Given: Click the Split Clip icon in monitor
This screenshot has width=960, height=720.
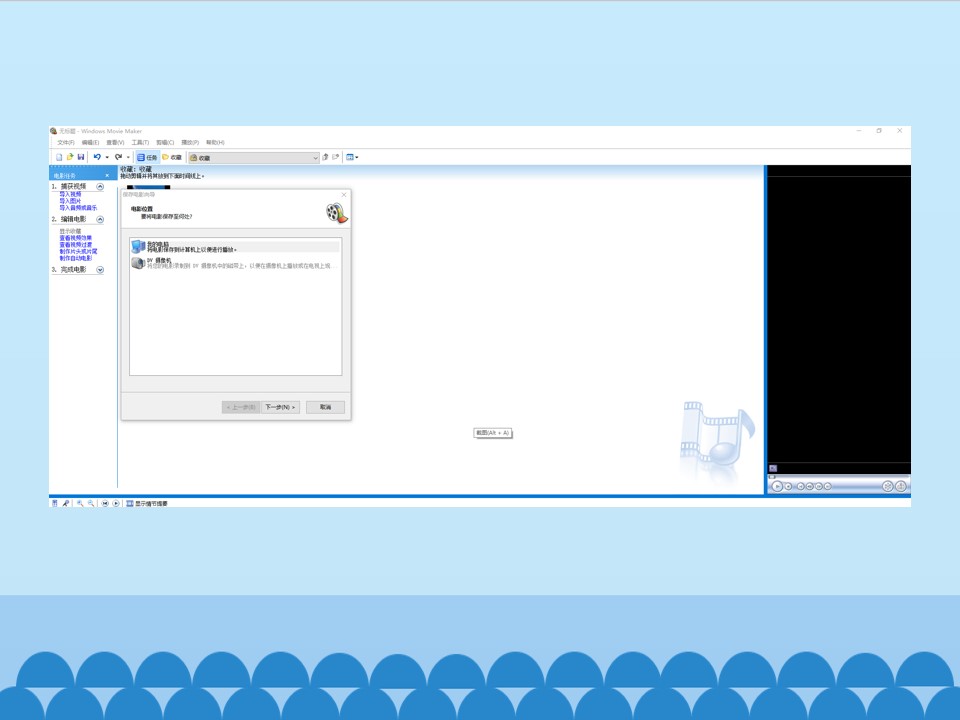Looking at the screenshot, I should [887, 486].
